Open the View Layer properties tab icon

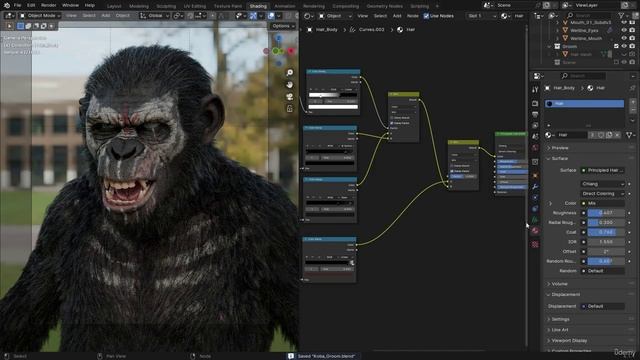[535, 126]
